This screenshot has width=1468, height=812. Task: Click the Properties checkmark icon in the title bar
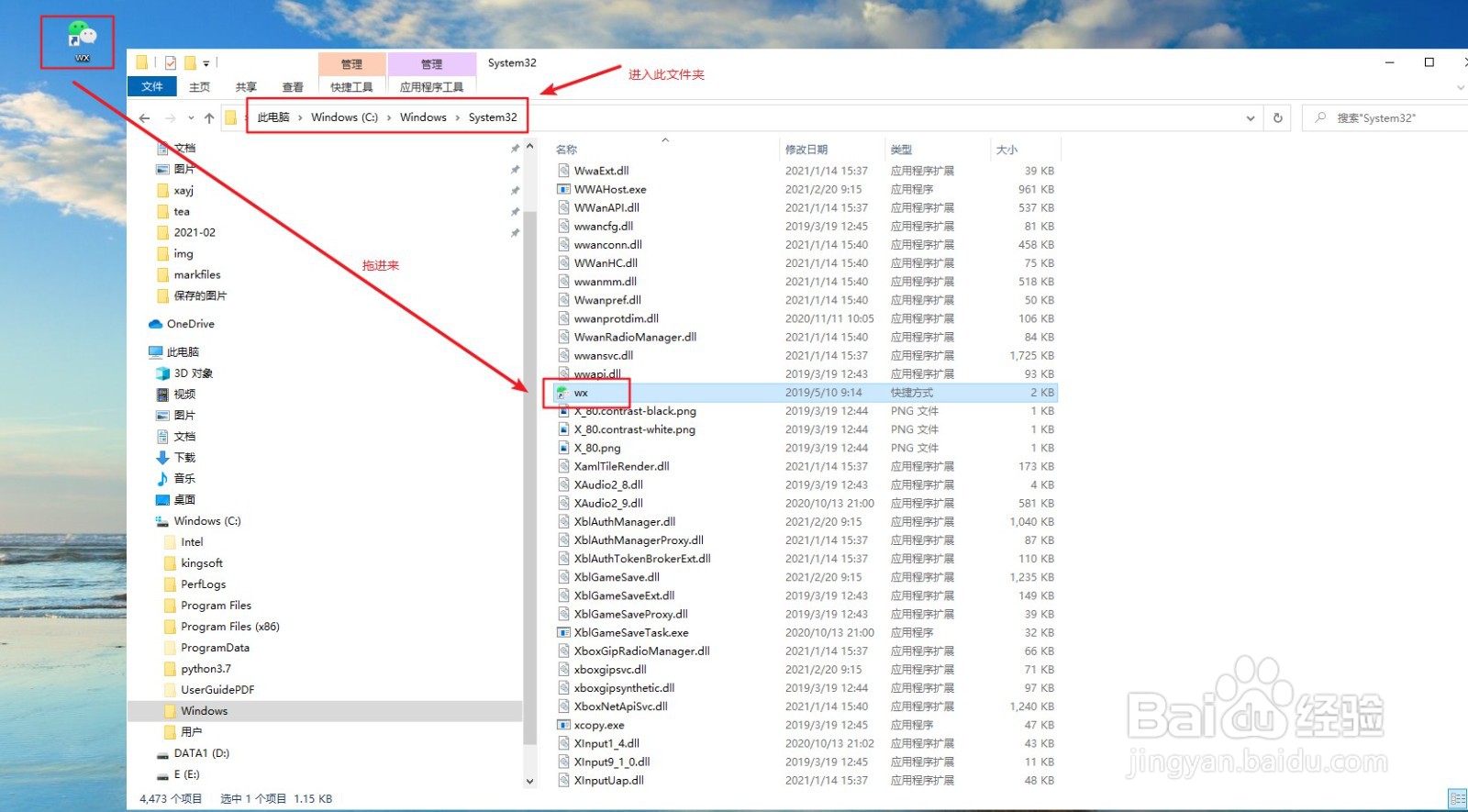point(171,63)
